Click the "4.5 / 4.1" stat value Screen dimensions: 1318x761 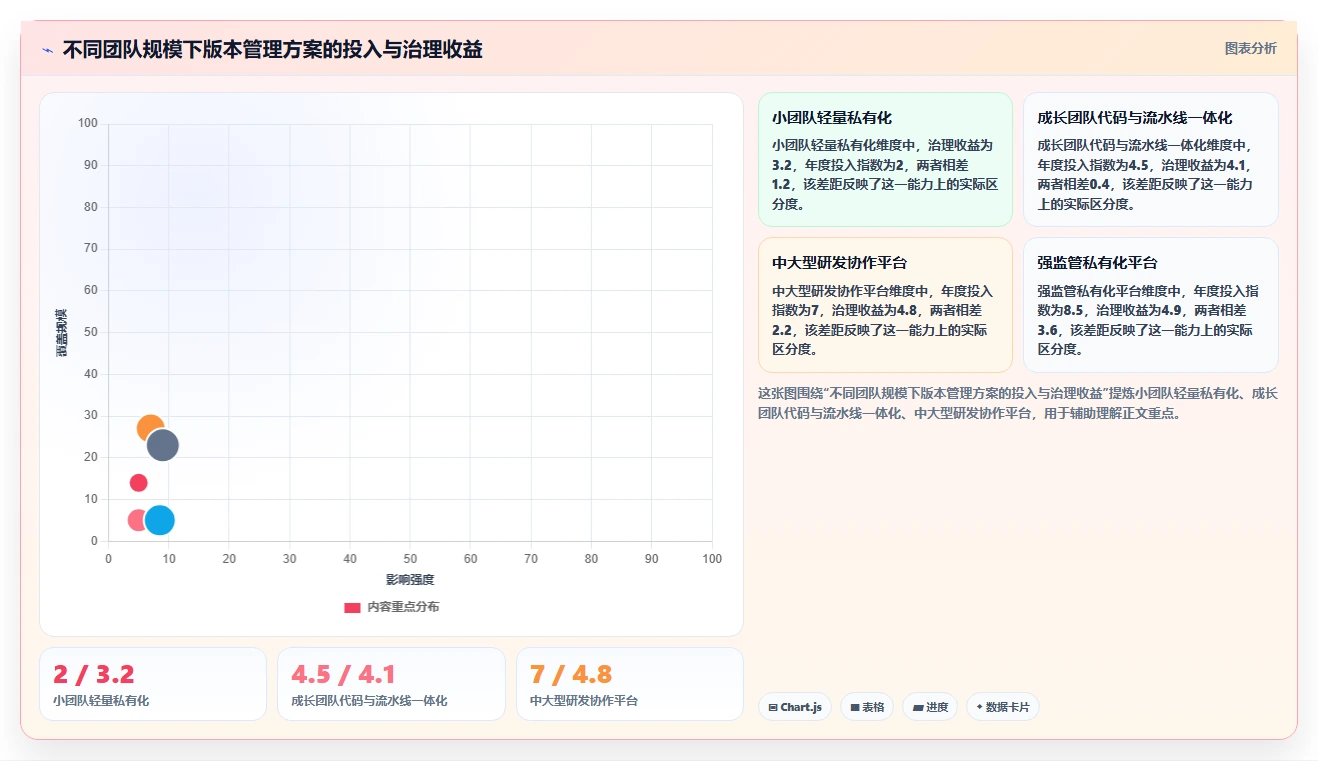coord(344,675)
